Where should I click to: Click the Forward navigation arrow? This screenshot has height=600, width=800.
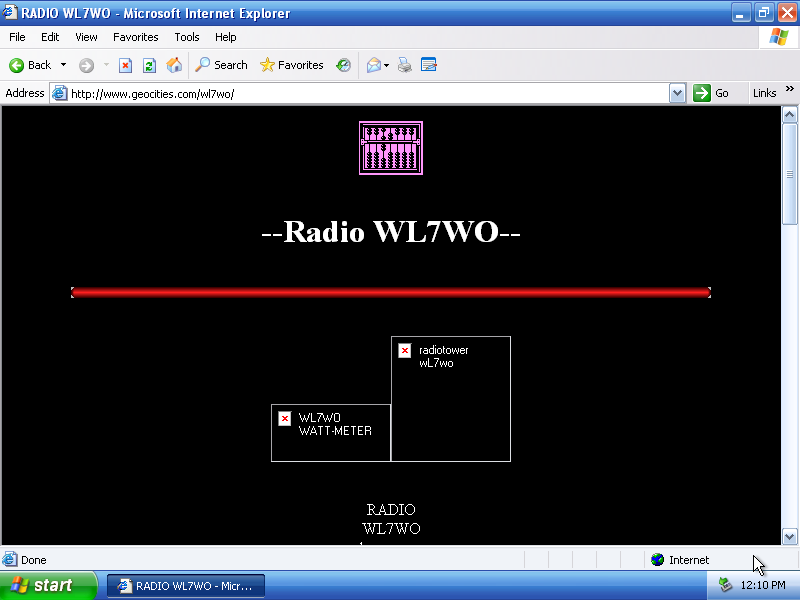[x=86, y=65]
